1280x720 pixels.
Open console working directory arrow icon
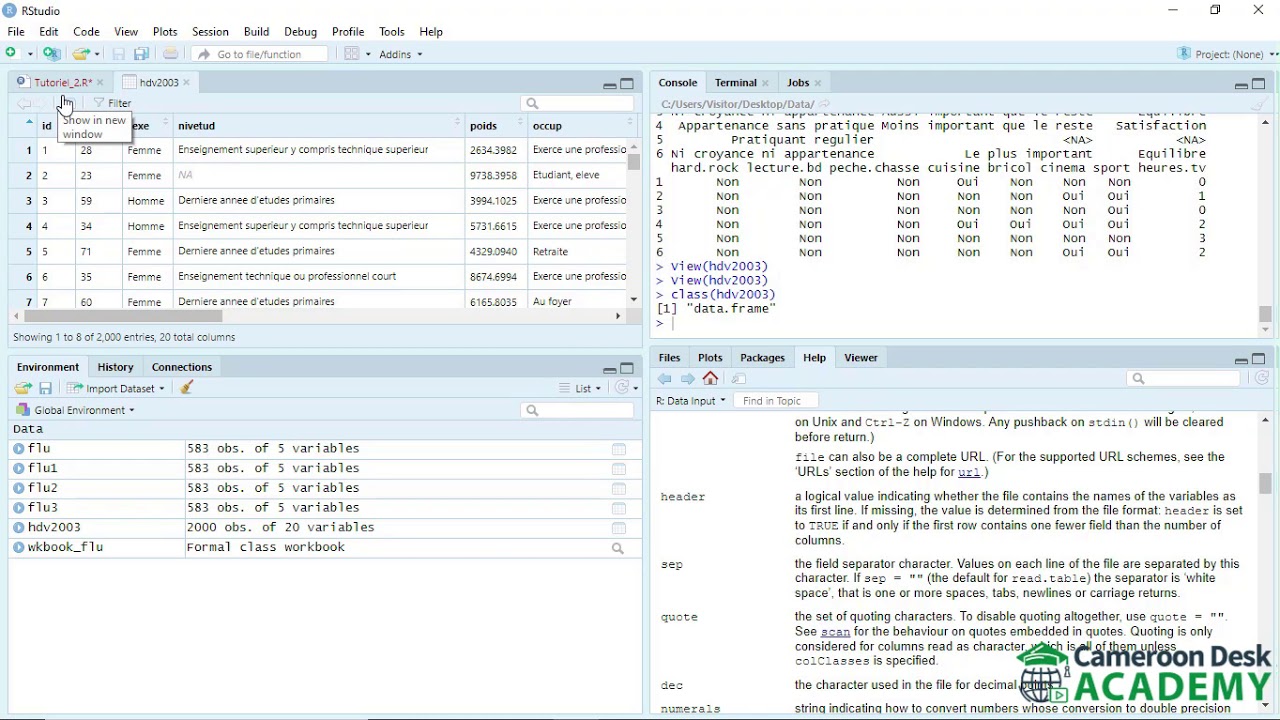tap(825, 104)
